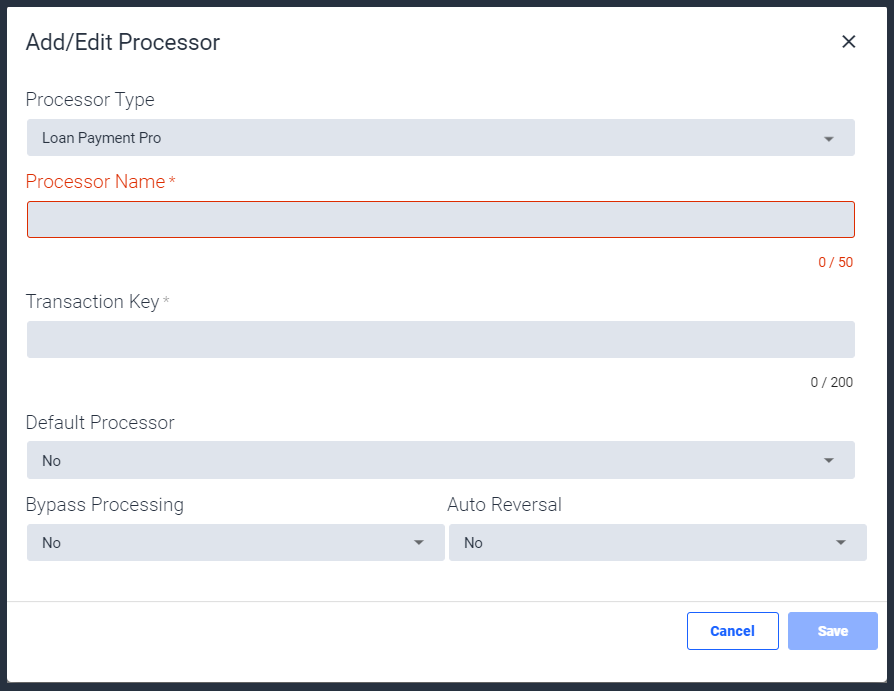Cancel the processor changes

pyautogui.click(x=733, y=631)
